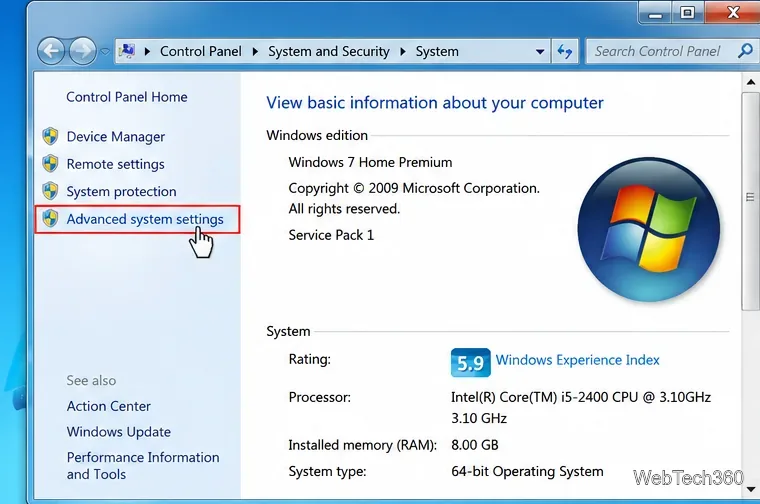Close the System window
760x504 pixels.
(733, 13)
